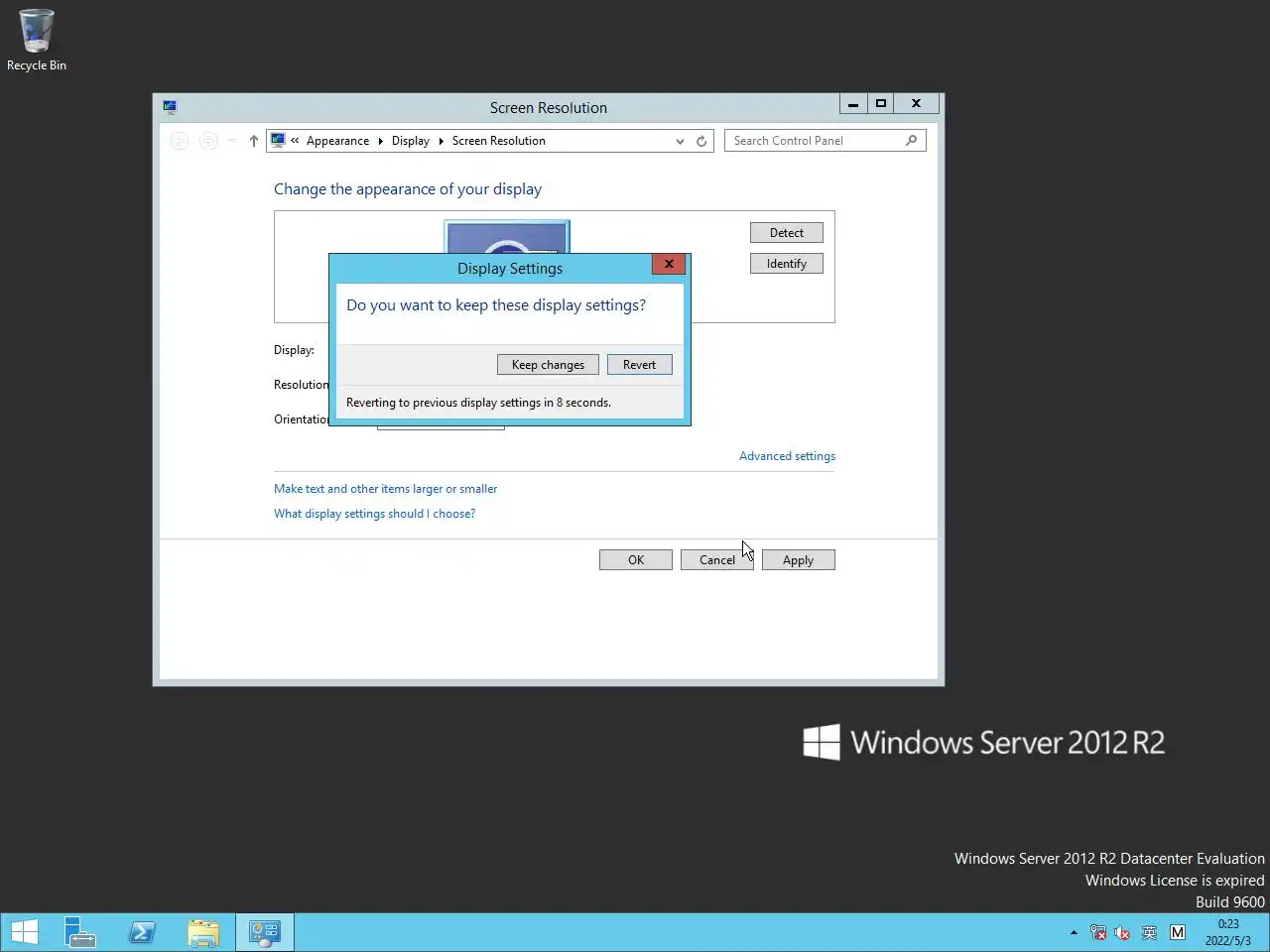Click the IME mode M icon
The width and height of the screenshot is (1270, 952).
pyautogui.click(x=1178, y=932)
